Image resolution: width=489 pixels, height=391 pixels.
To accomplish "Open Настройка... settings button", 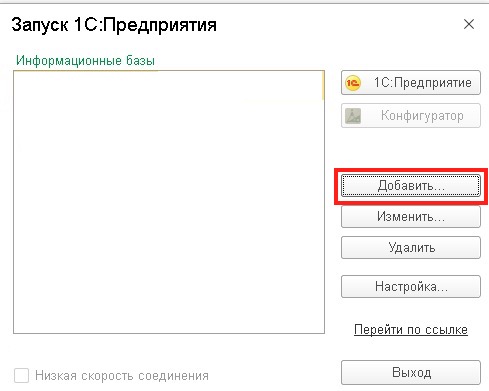I will tap(411, 286).
